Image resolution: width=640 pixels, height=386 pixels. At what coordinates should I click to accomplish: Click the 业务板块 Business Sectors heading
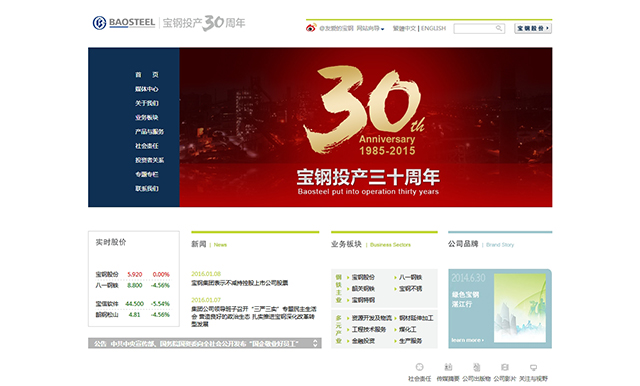pos(371,244)
